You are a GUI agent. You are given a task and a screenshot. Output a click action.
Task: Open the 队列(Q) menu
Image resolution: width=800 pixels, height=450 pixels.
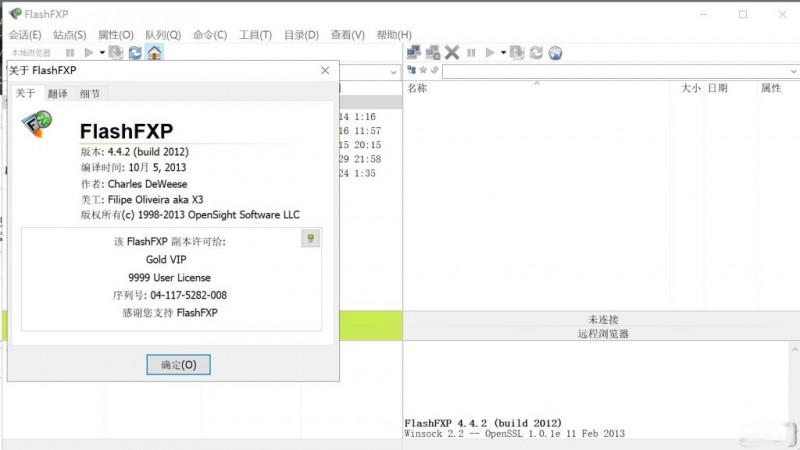(163, 35)
